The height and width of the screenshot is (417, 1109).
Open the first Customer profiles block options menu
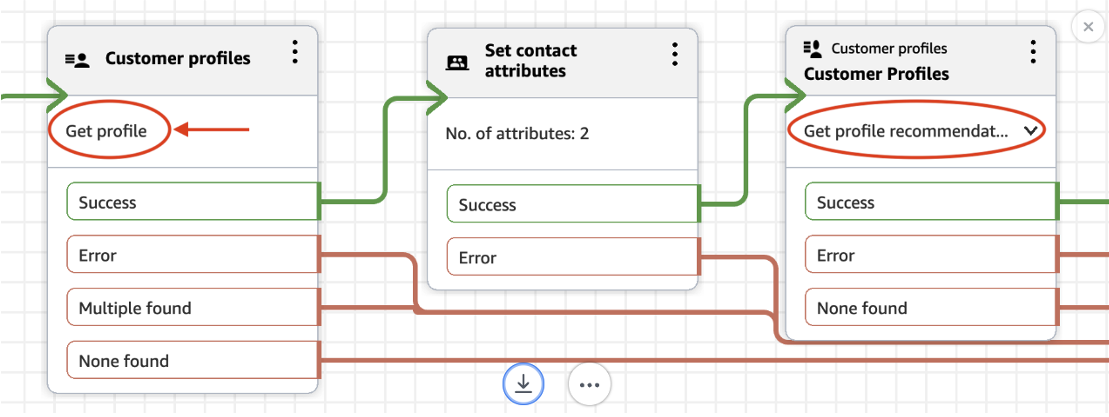coord(294,53)
